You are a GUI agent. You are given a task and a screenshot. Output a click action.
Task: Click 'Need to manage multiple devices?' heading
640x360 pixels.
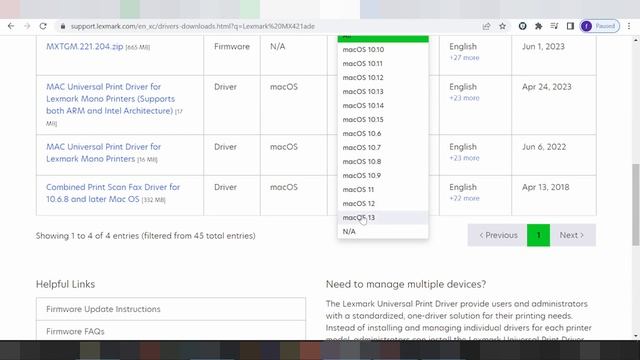pyautogui.click(x=406, y=284)
